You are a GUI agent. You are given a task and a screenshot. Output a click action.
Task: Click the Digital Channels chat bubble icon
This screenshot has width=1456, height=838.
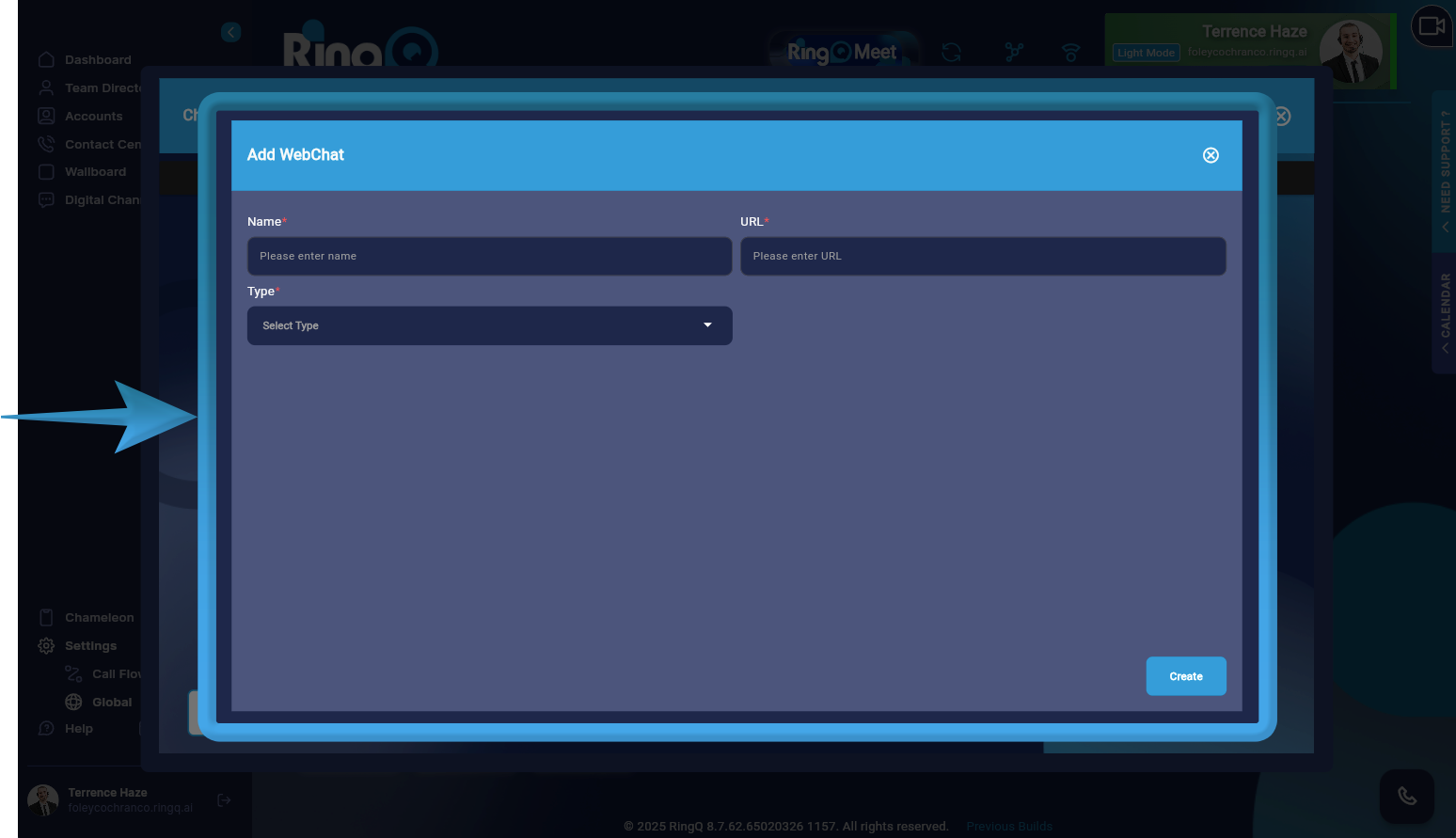(46, 199)
